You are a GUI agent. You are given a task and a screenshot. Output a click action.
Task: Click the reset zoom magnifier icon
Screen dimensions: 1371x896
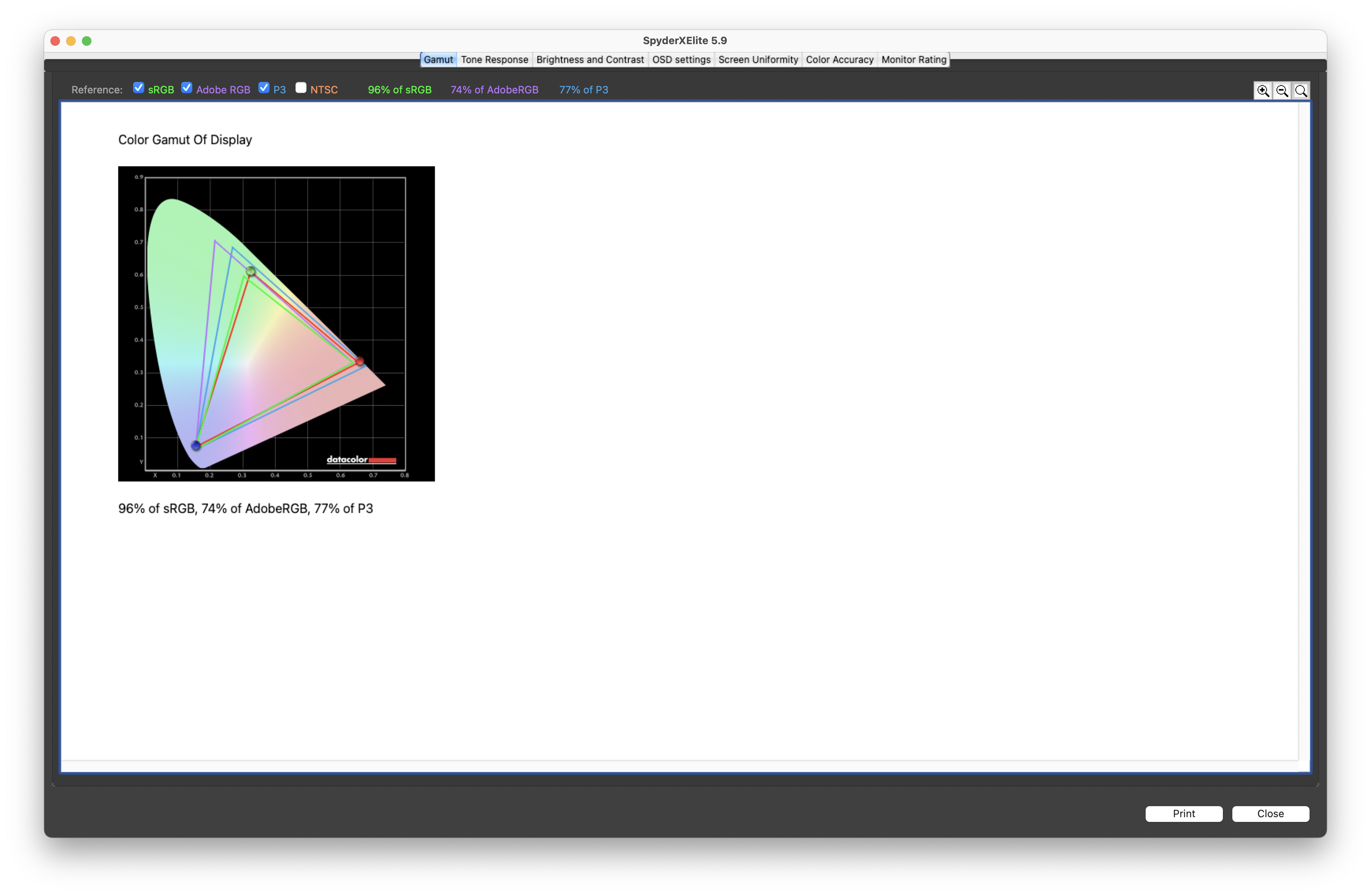pos(1301,91)
